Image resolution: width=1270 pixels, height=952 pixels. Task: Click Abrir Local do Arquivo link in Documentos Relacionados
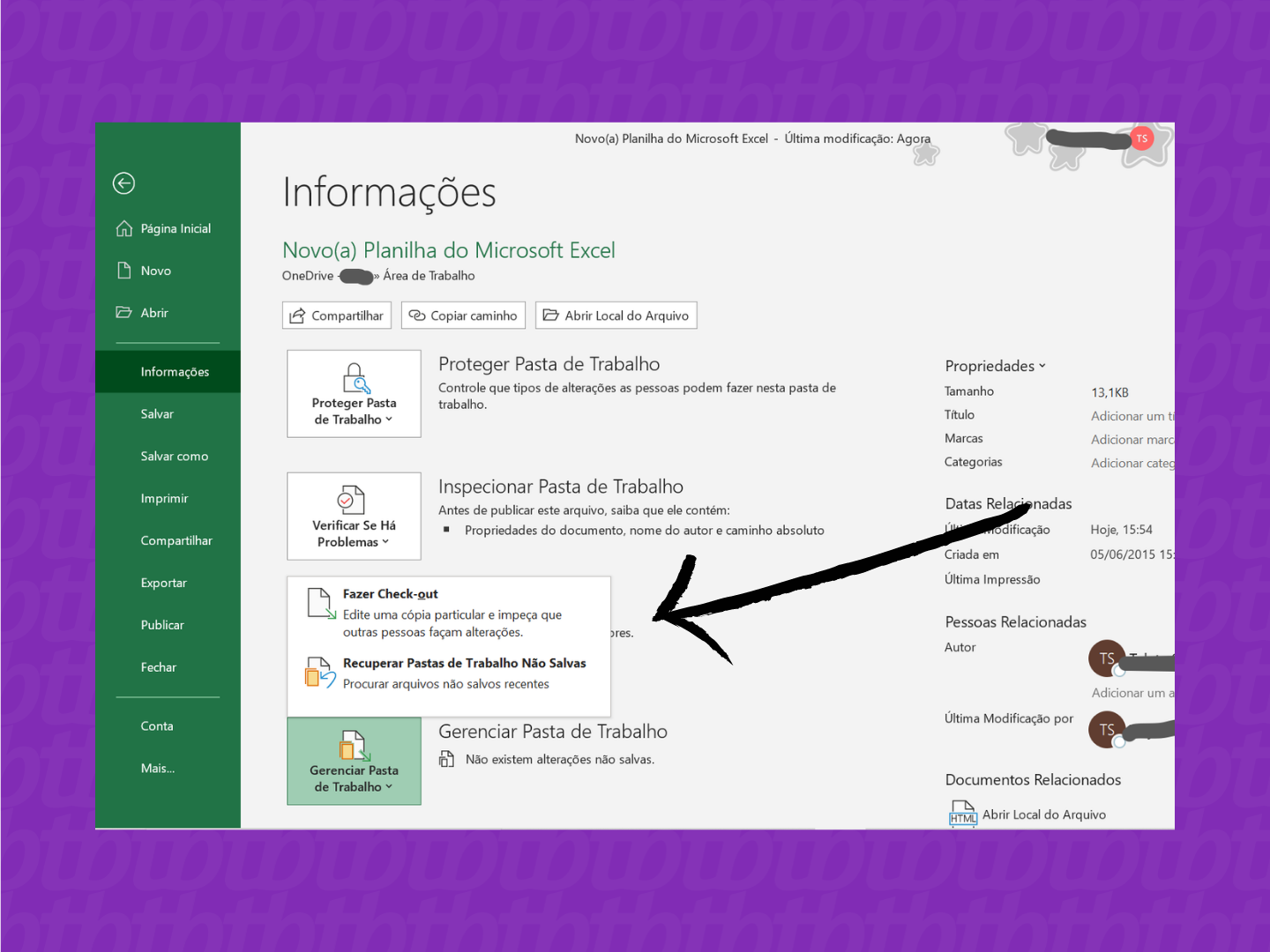pos(1044,814)
